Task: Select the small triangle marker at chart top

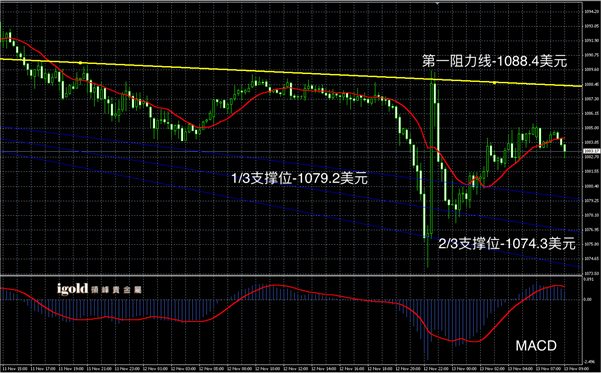Action: [x=437, y=3]
